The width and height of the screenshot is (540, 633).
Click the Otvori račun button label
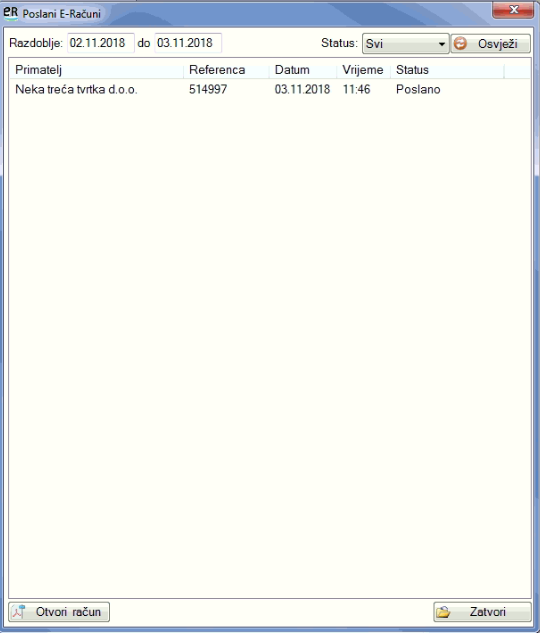68,612
